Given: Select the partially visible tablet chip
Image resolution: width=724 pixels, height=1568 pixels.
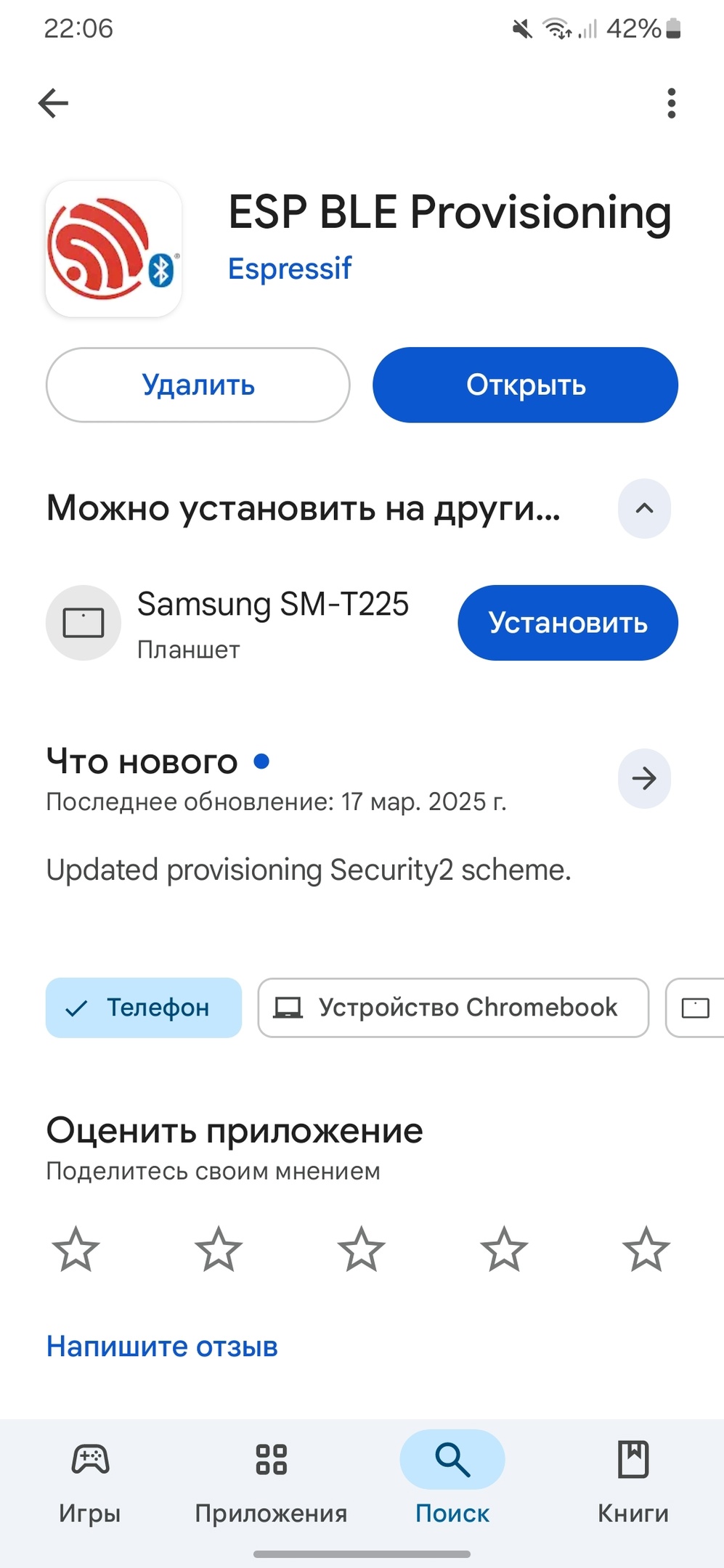Looking at the screenshot, I should point(696,1008).
